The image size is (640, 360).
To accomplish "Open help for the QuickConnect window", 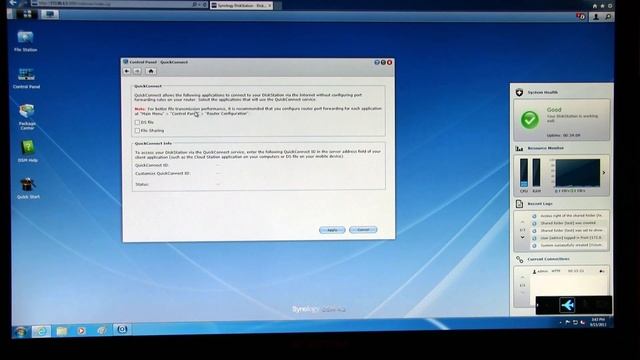I will (377, 62).
